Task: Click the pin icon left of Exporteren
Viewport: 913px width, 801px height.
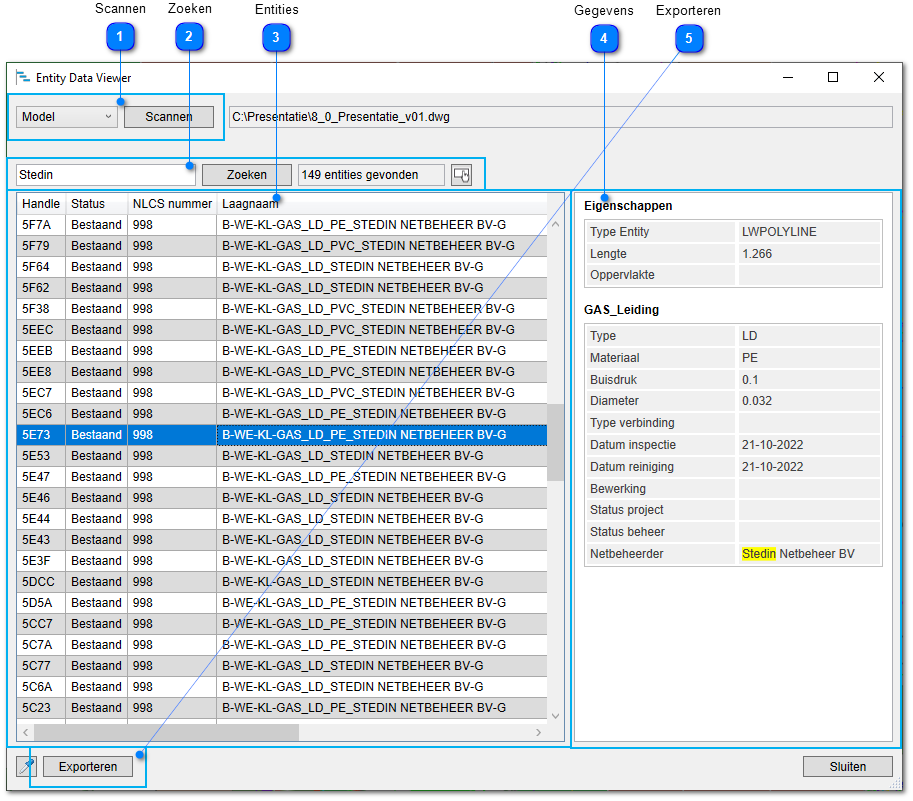Action: click(x=27, y=767)
